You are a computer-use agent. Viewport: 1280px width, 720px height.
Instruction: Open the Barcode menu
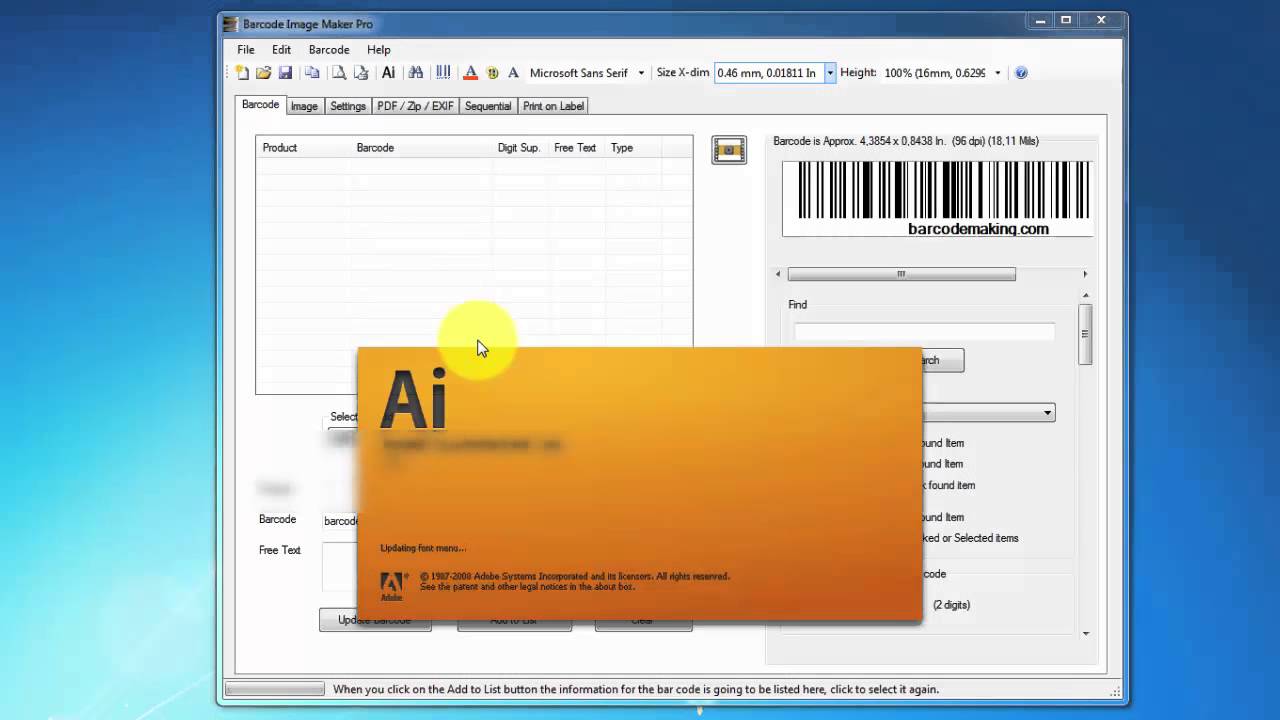pos(329,49)
